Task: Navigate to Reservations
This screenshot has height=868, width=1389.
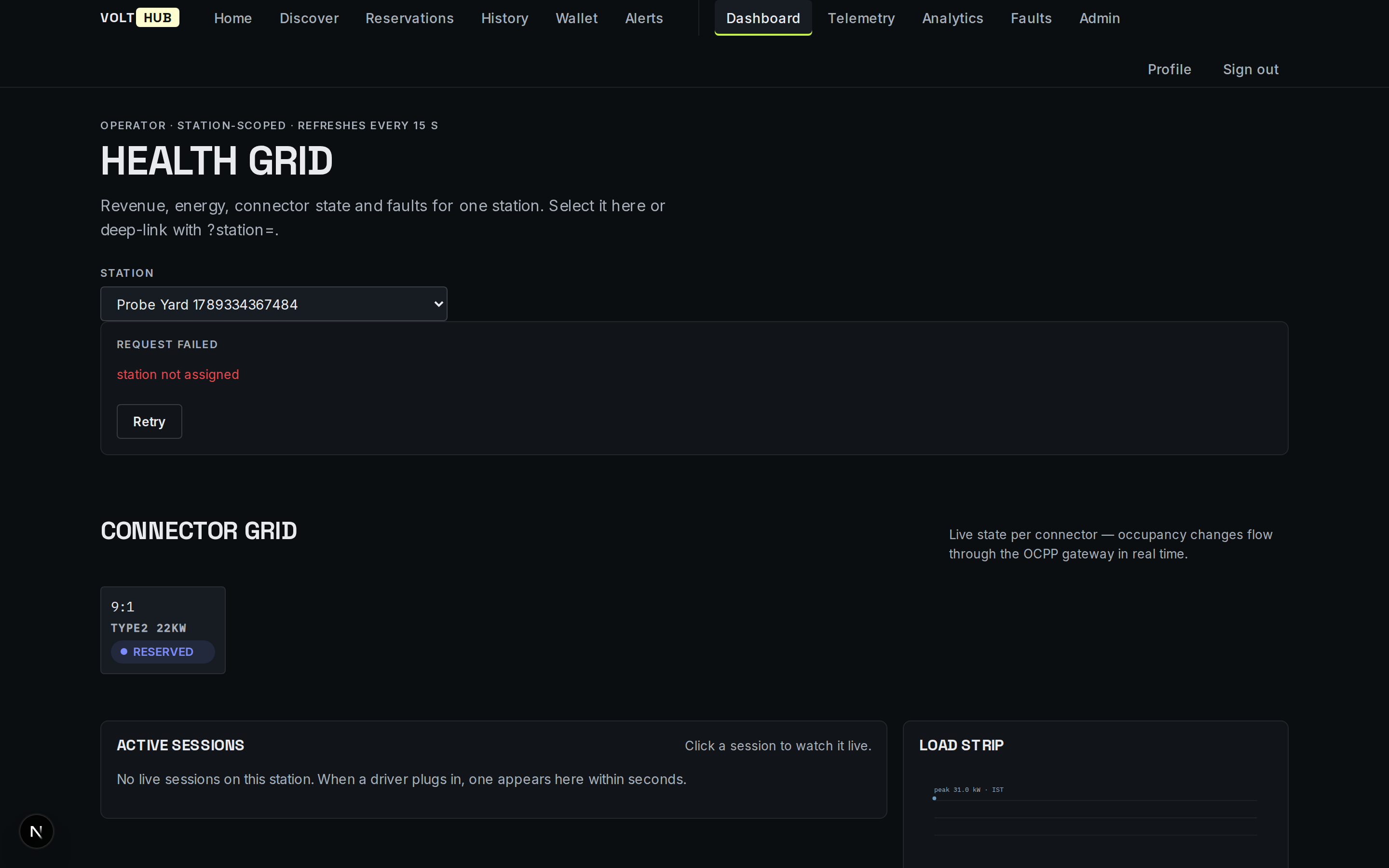Action: point(409,18)
